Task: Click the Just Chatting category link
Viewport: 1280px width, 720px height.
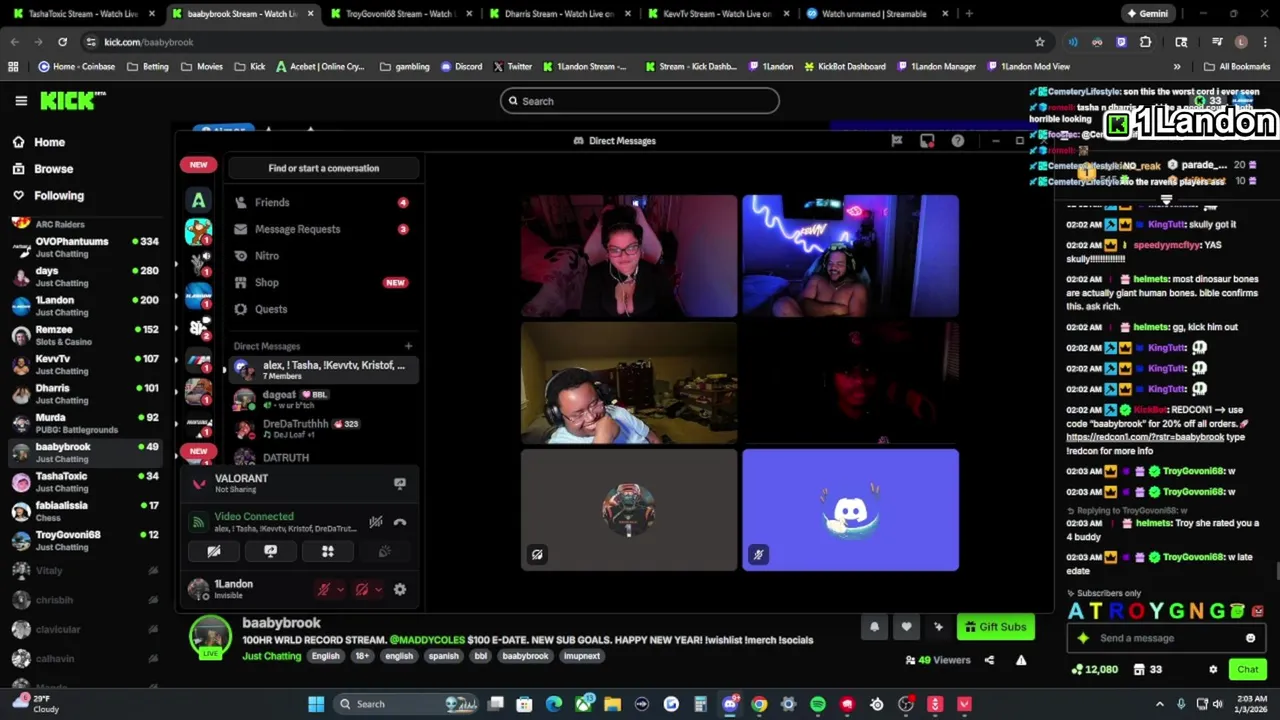Action: (271, 656)
